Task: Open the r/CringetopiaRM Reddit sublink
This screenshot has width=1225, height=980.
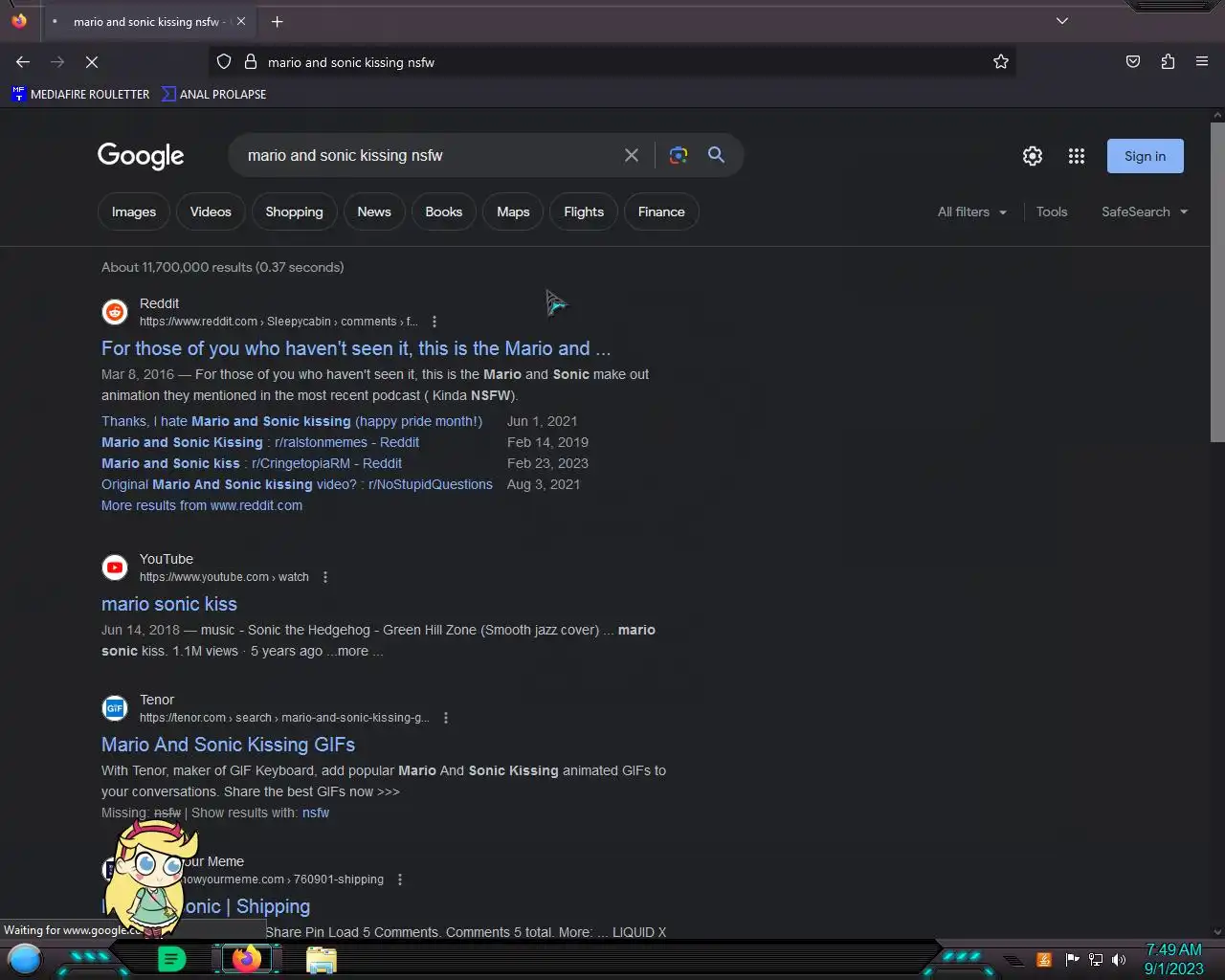Action: (252, 463)
